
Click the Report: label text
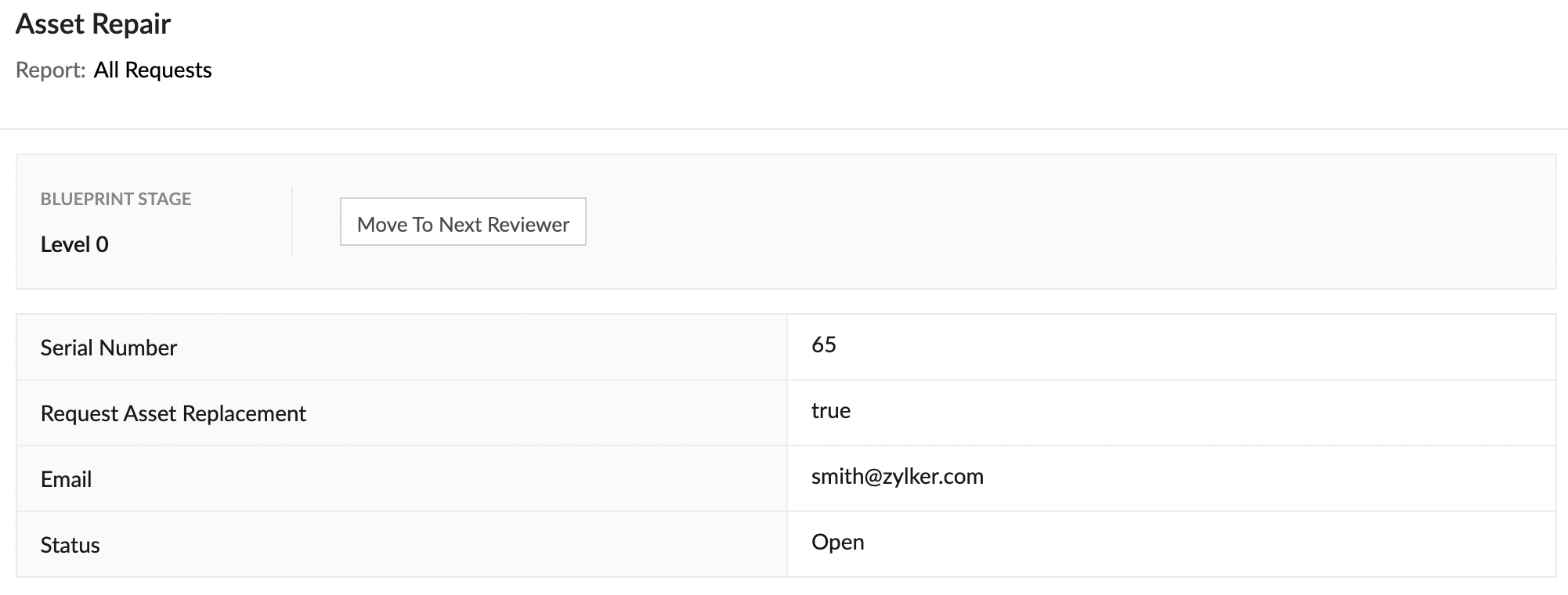pos(50,70)
